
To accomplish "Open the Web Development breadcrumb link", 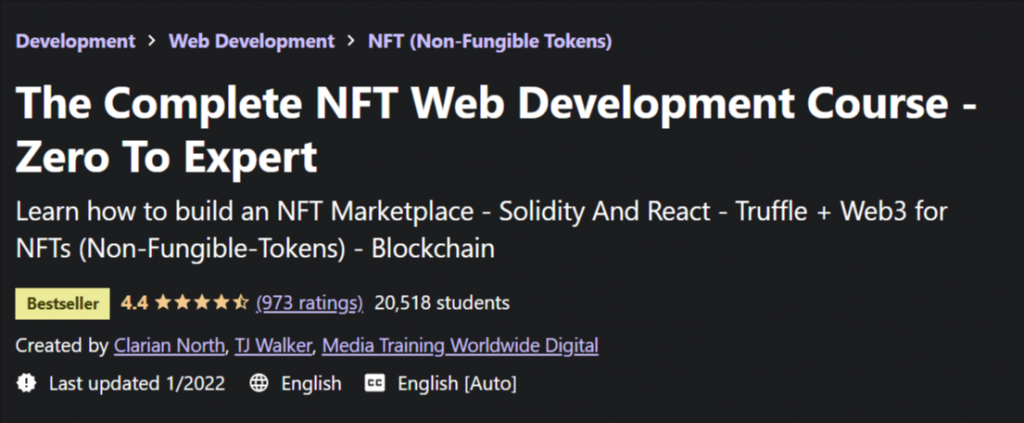I will pyautogui.click(x=251, y=42).
